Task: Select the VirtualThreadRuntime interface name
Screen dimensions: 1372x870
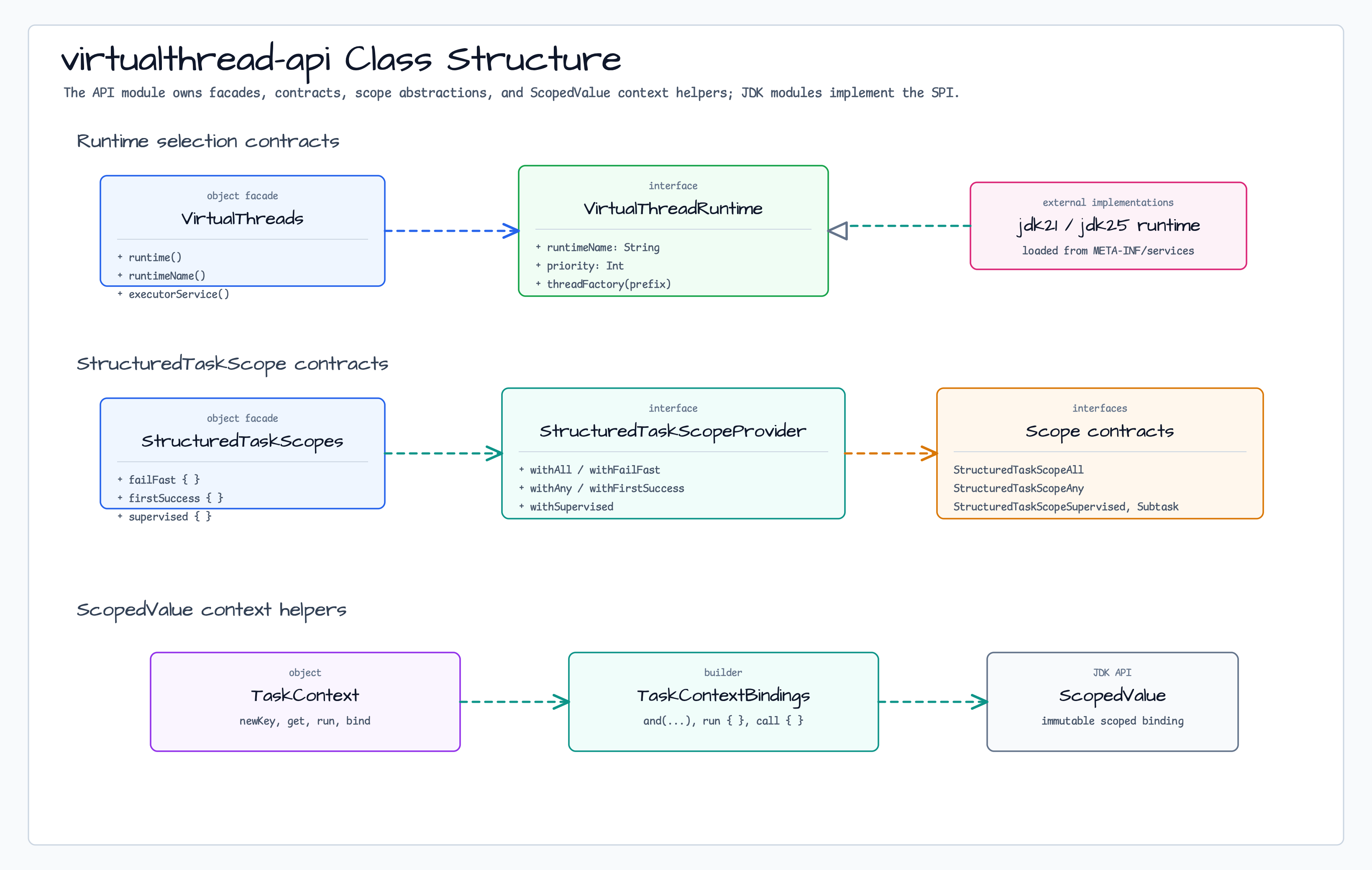Action: click(x=673, y=209)
